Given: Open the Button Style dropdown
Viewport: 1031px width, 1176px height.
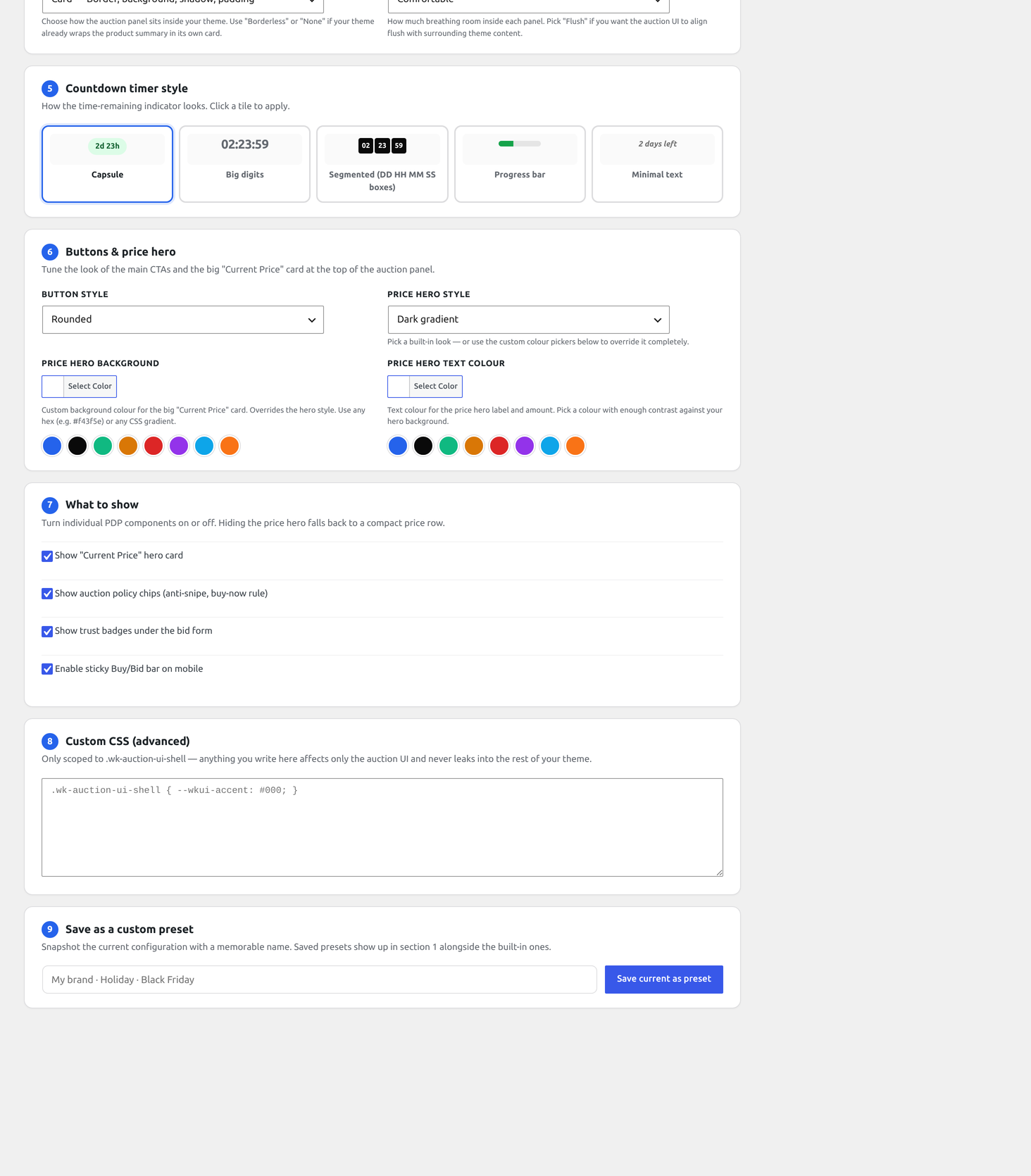Looking at the screenshot, I should click(x=183, y=320).
